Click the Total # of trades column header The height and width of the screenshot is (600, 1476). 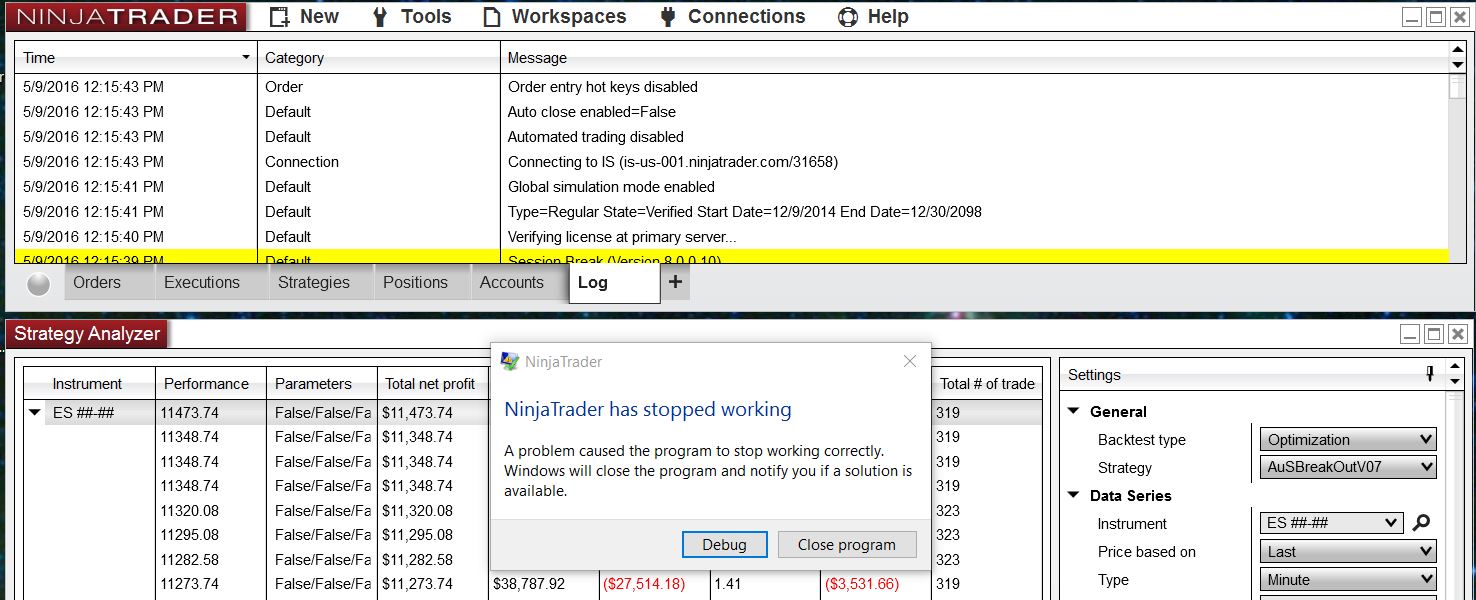[x=987, y=383]
